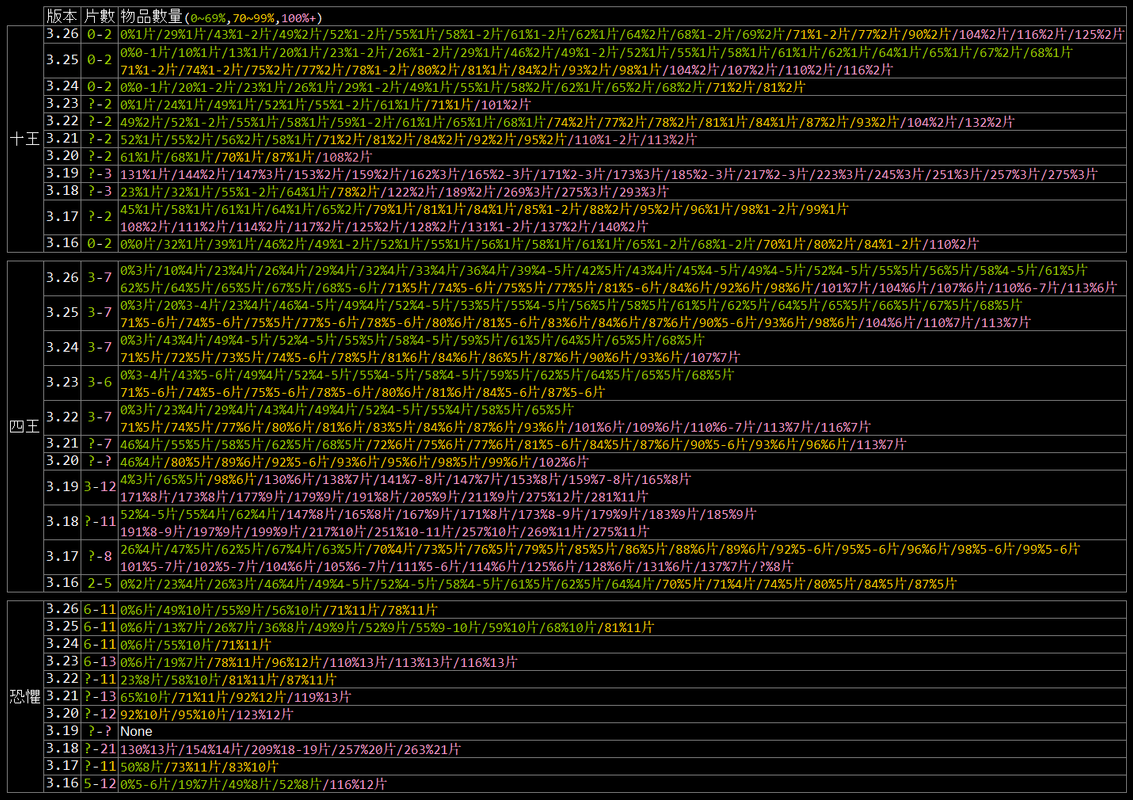The width and height of the screenshot is (1133, 800).
Task: Click the 2-5 piece count cell
Action: (100, 583)
